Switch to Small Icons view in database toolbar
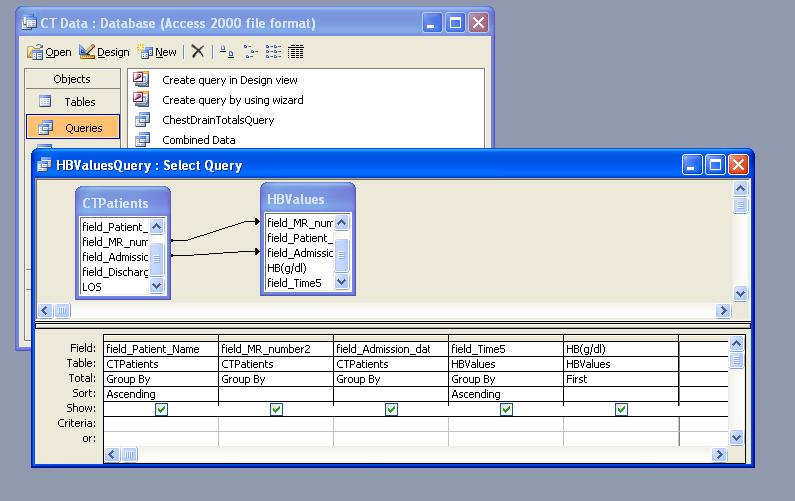The image size is (795, 501). (250, 51)
